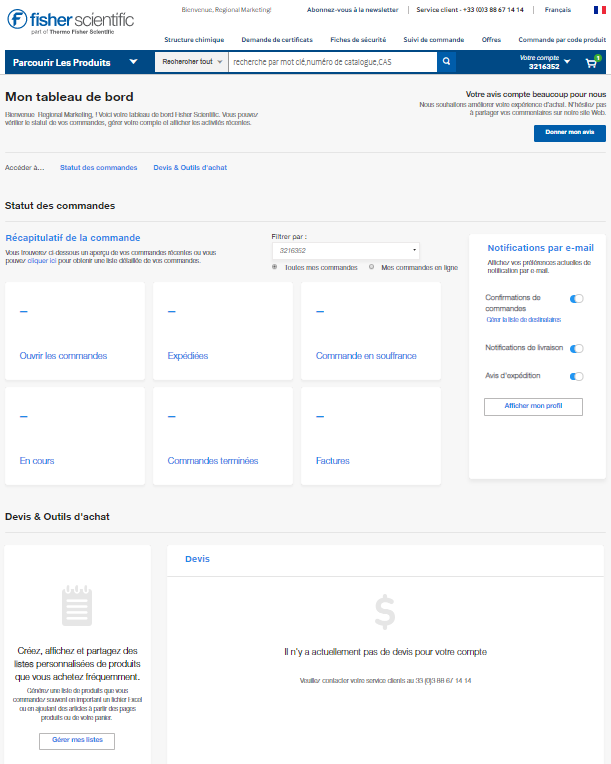
Task: Toggle Confirmations de commandes switch
Action: 576,299
